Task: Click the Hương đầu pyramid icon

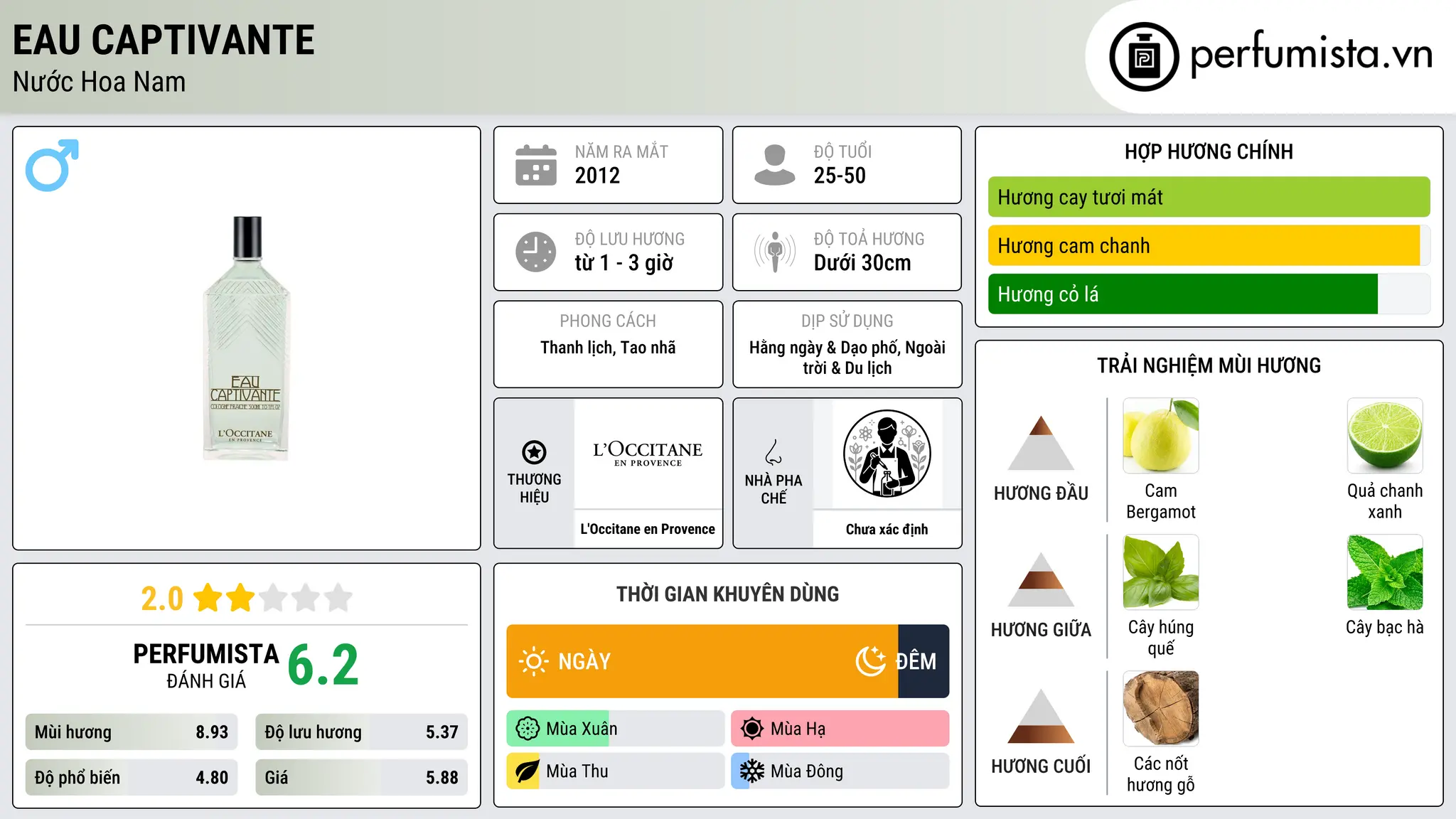Action: coord(1041,443)
